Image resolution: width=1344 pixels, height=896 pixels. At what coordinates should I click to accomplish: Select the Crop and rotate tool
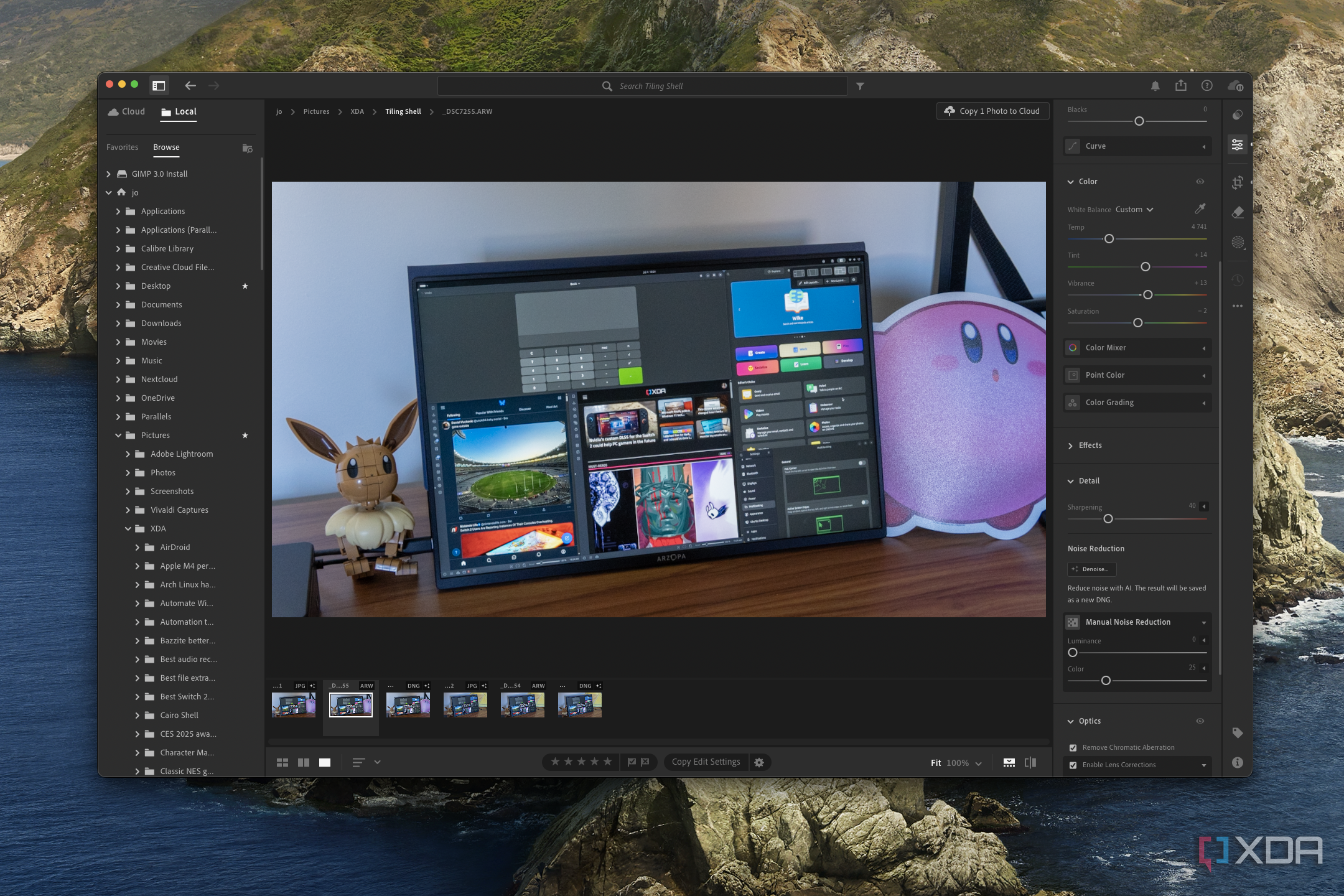click(x=1237, y=182)
